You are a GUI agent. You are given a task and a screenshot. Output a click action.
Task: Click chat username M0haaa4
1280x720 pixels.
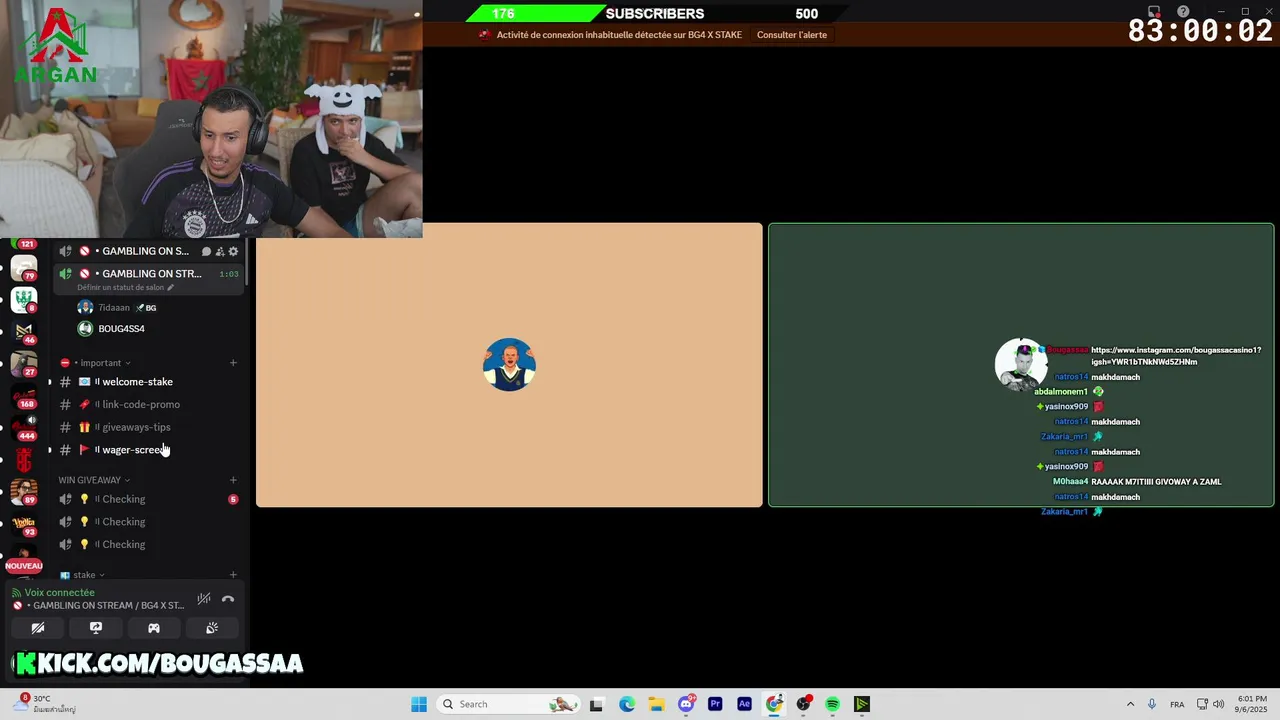(x=1070, y=482)
